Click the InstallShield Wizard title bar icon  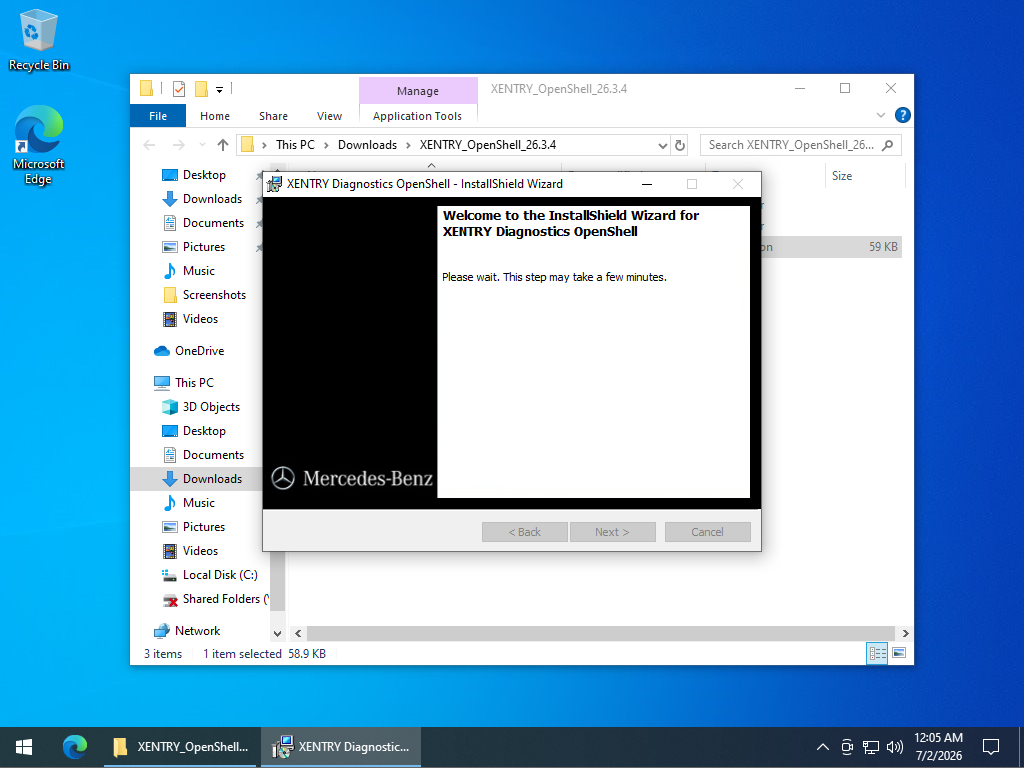275,184
